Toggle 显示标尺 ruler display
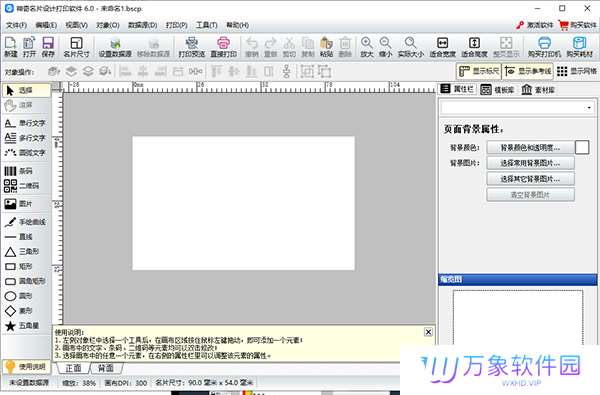The image size is (600, 395). [x=479, y=71]
